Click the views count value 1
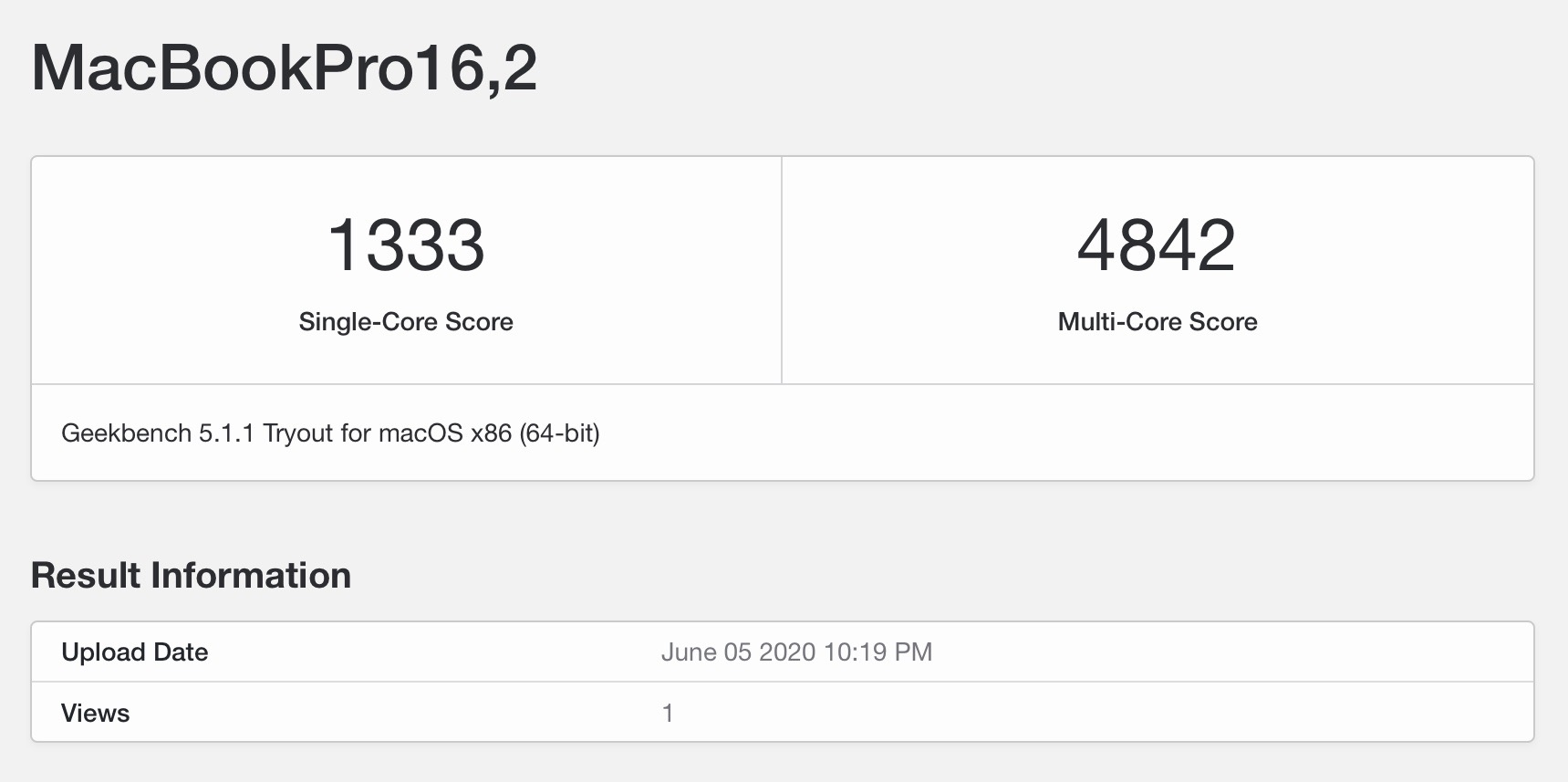This screenshot has height=782, width=1568. 668,713
